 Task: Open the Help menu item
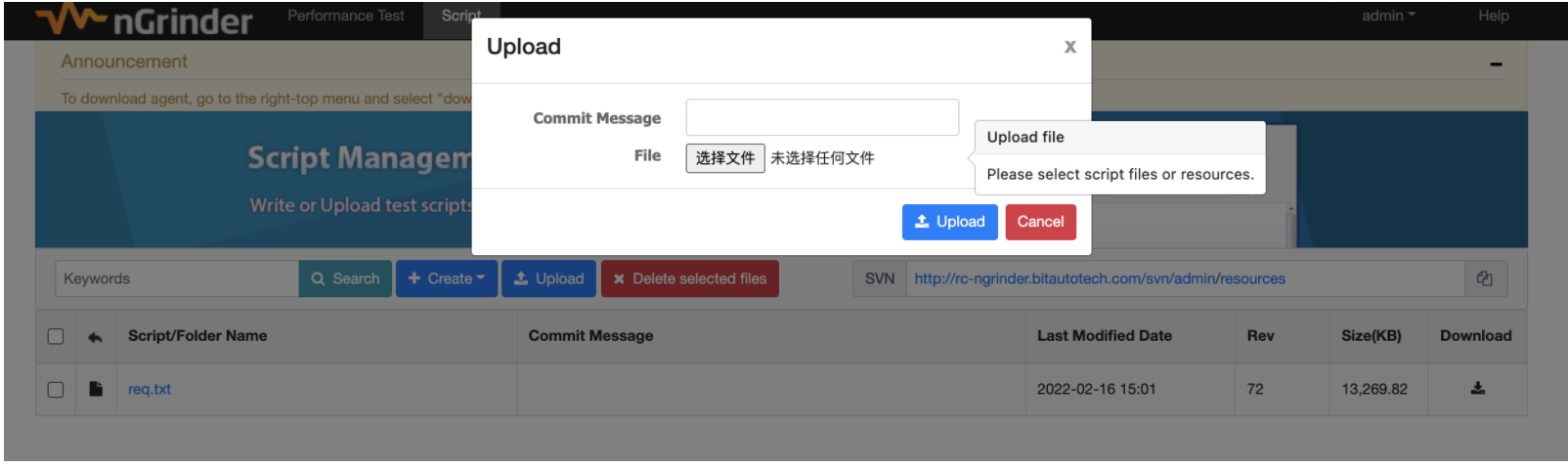[1493, 16]
